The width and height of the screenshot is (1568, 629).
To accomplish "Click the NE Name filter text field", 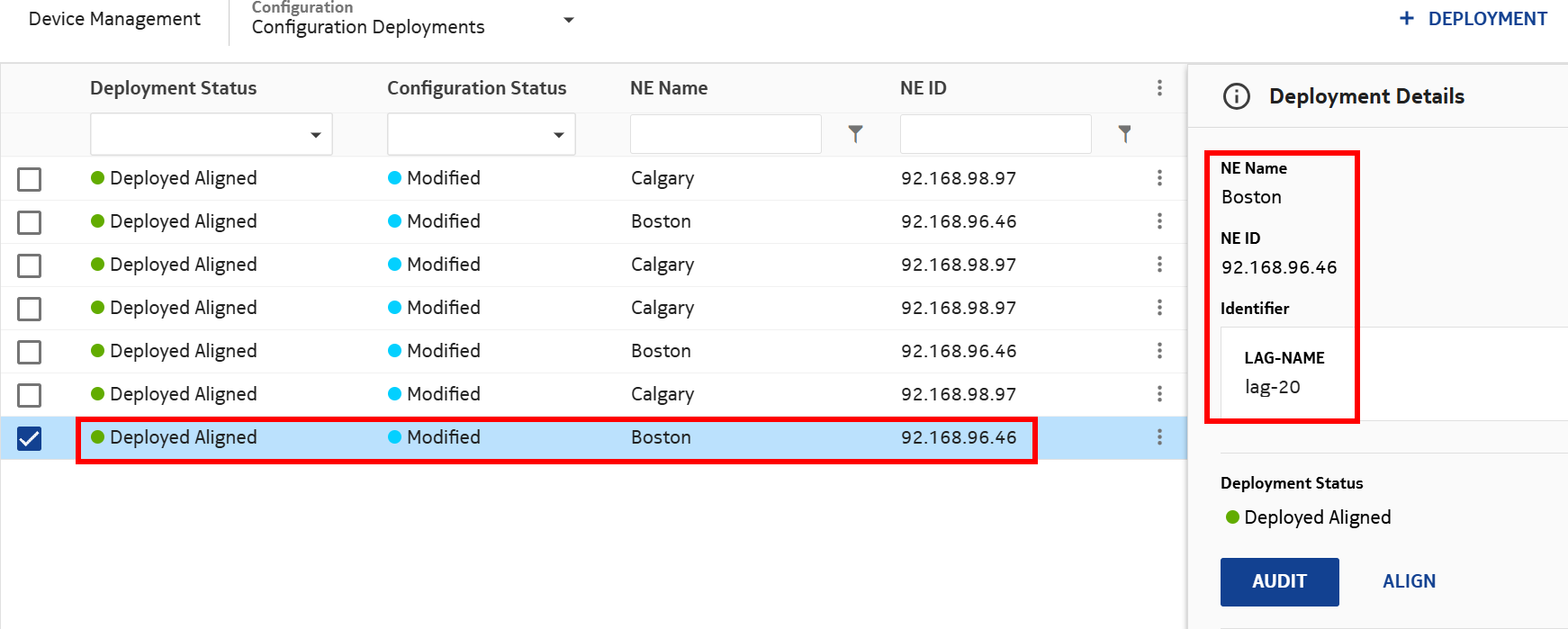I will point(725,135).
